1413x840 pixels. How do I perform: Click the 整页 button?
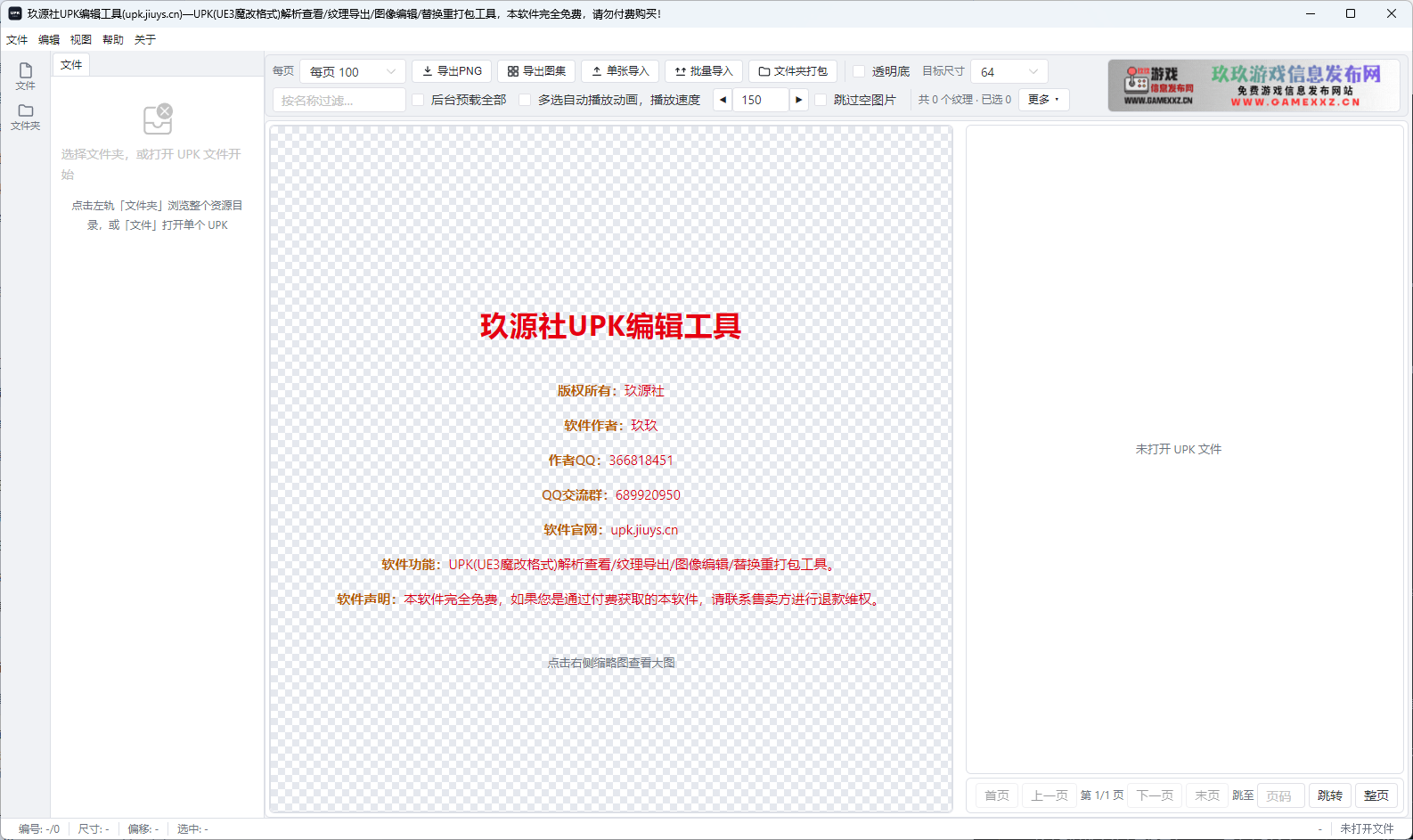click(x=1376, y=795)
